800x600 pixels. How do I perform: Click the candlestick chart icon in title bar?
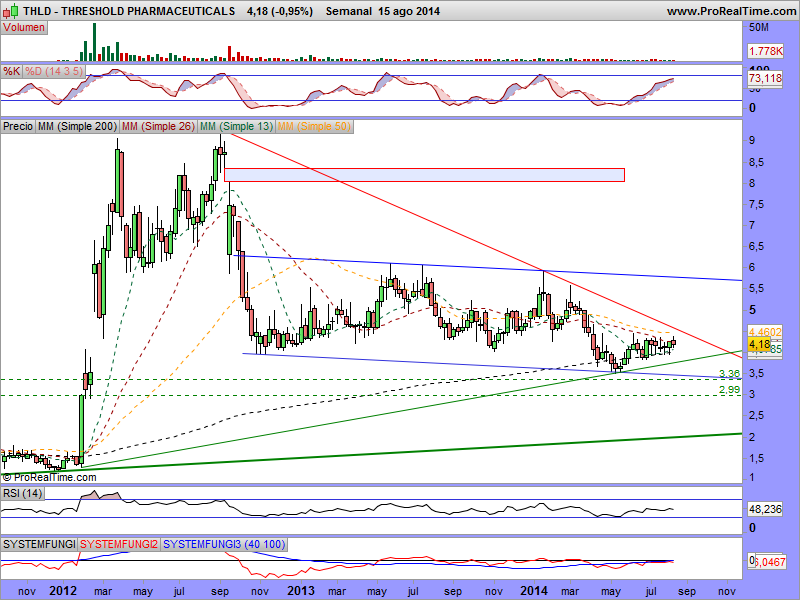[11, 10]
